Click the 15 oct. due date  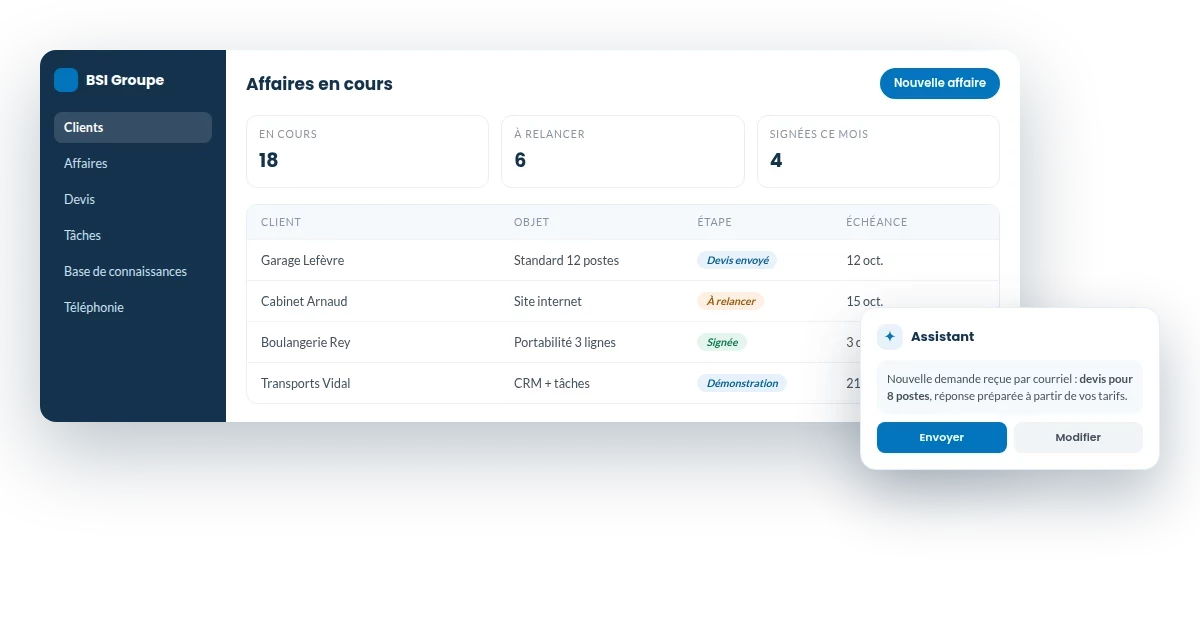pyautogui.click(x=865, y=301)
